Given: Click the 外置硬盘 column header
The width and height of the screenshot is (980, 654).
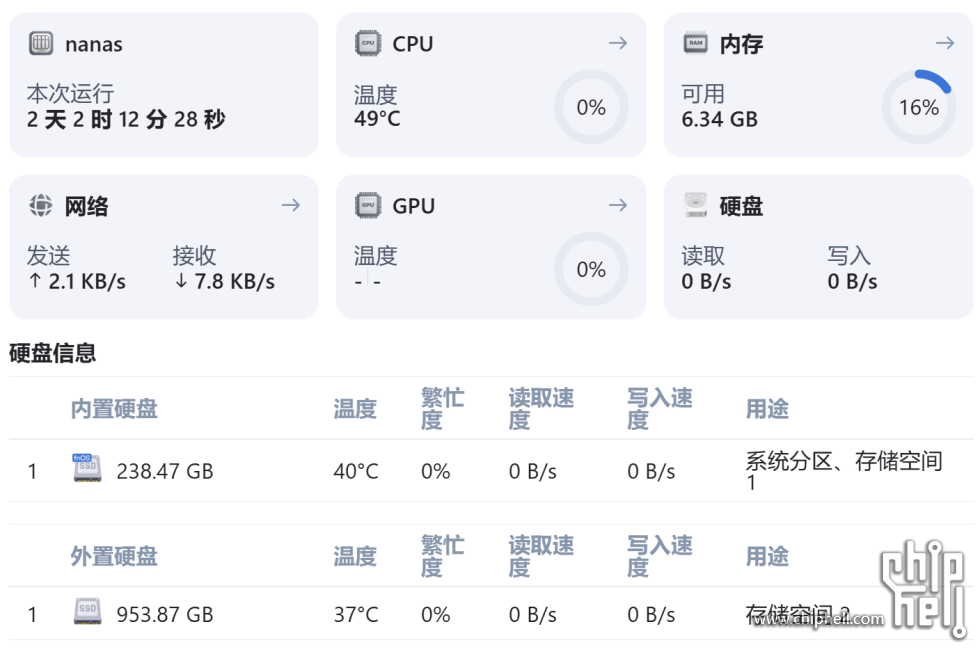Looking at the screenshot, I should point(114,556).
